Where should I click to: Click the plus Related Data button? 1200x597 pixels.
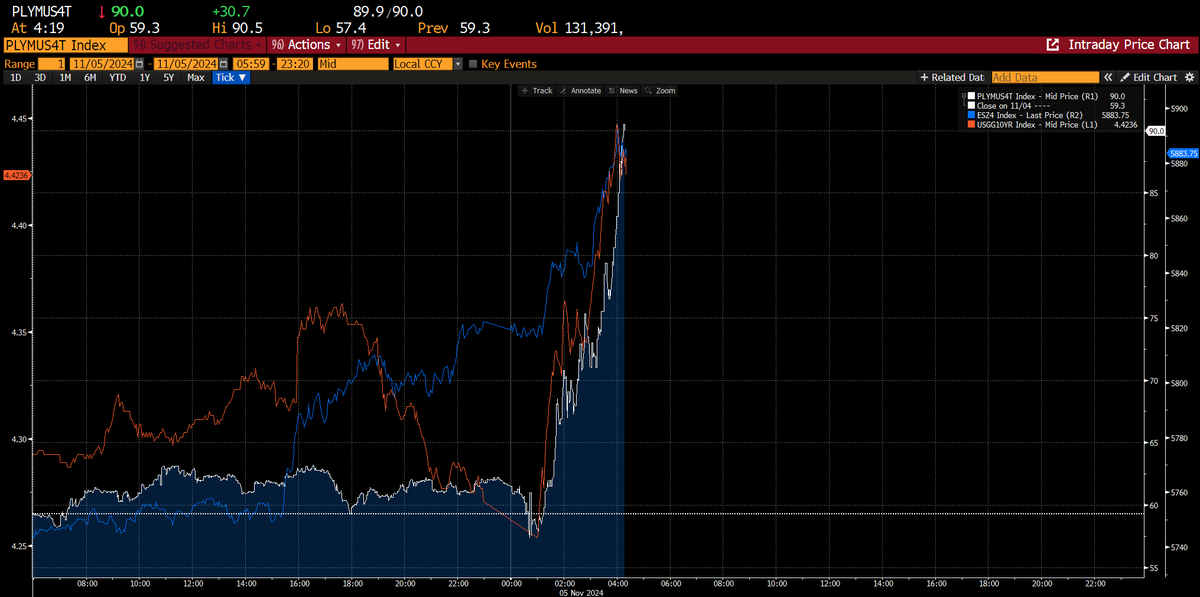pos(951,77)
